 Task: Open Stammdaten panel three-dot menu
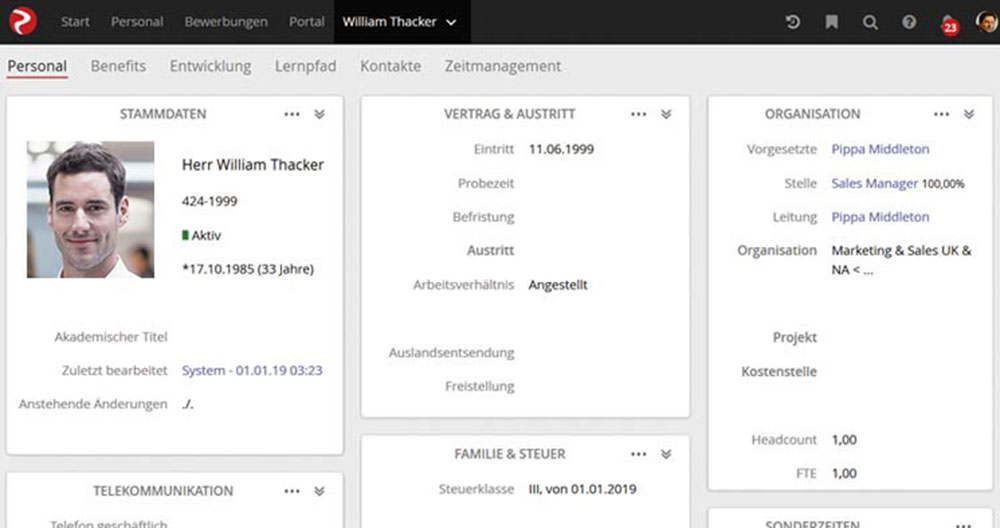tap(291, 114)
